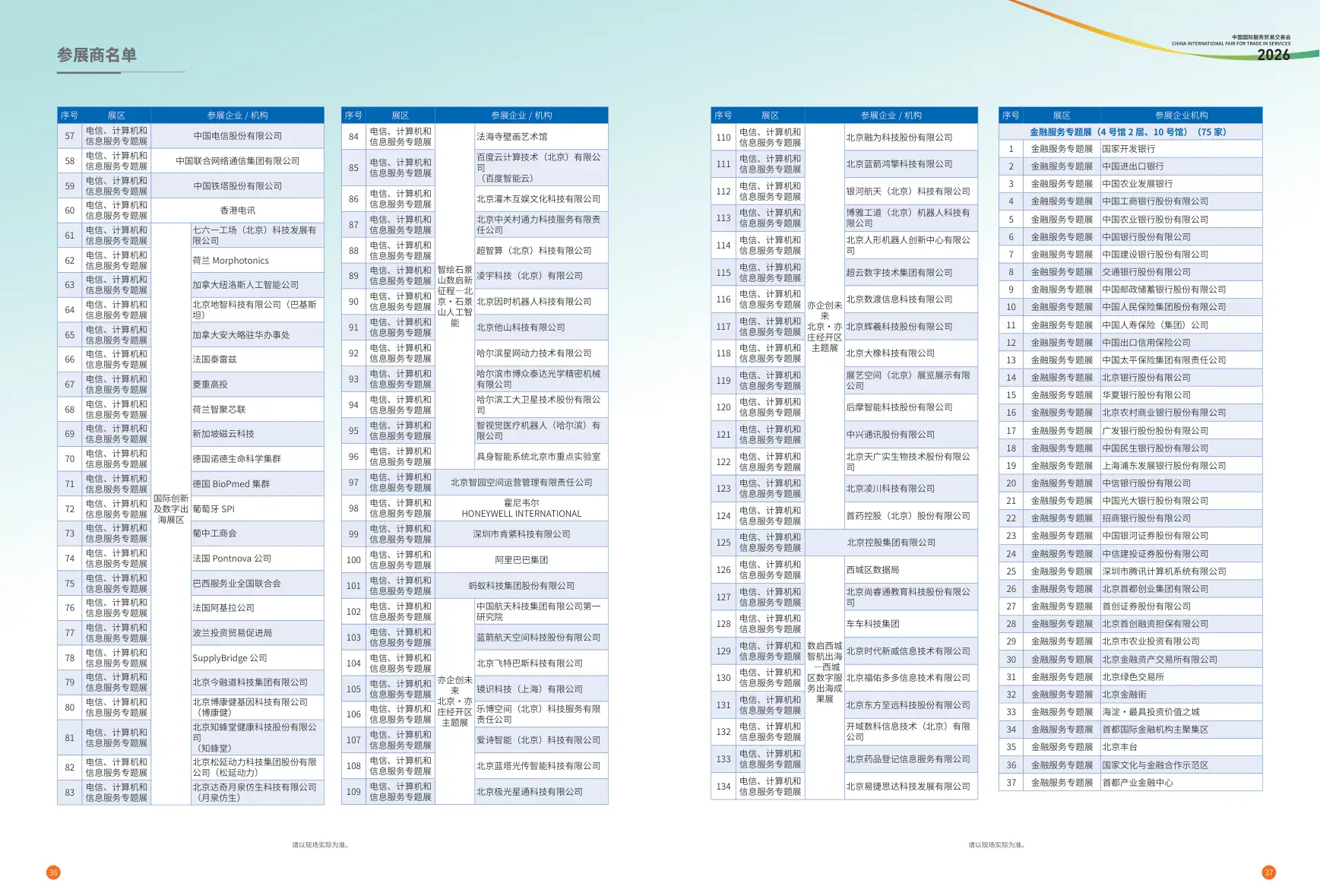Select the entry 阿里巴巴集团
1320x896 pixels.
521,560
